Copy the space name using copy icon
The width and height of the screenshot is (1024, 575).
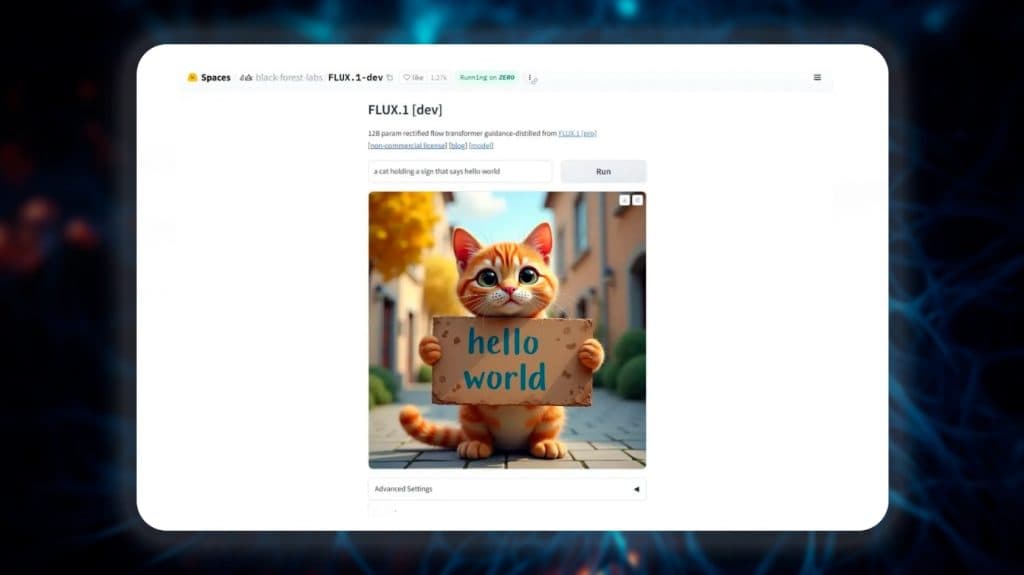[x=390, y=77]
